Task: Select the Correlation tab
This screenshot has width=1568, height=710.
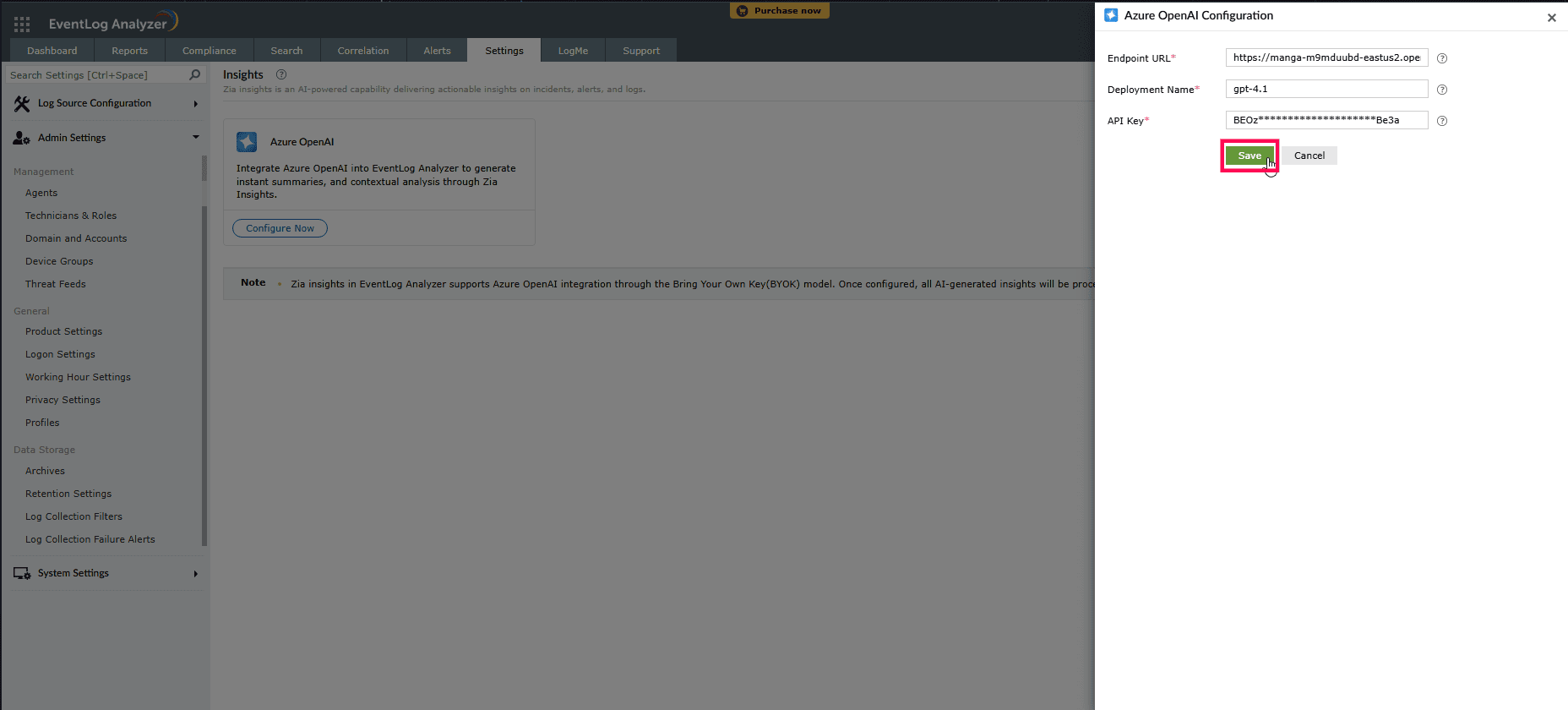Action: point(363,51)
